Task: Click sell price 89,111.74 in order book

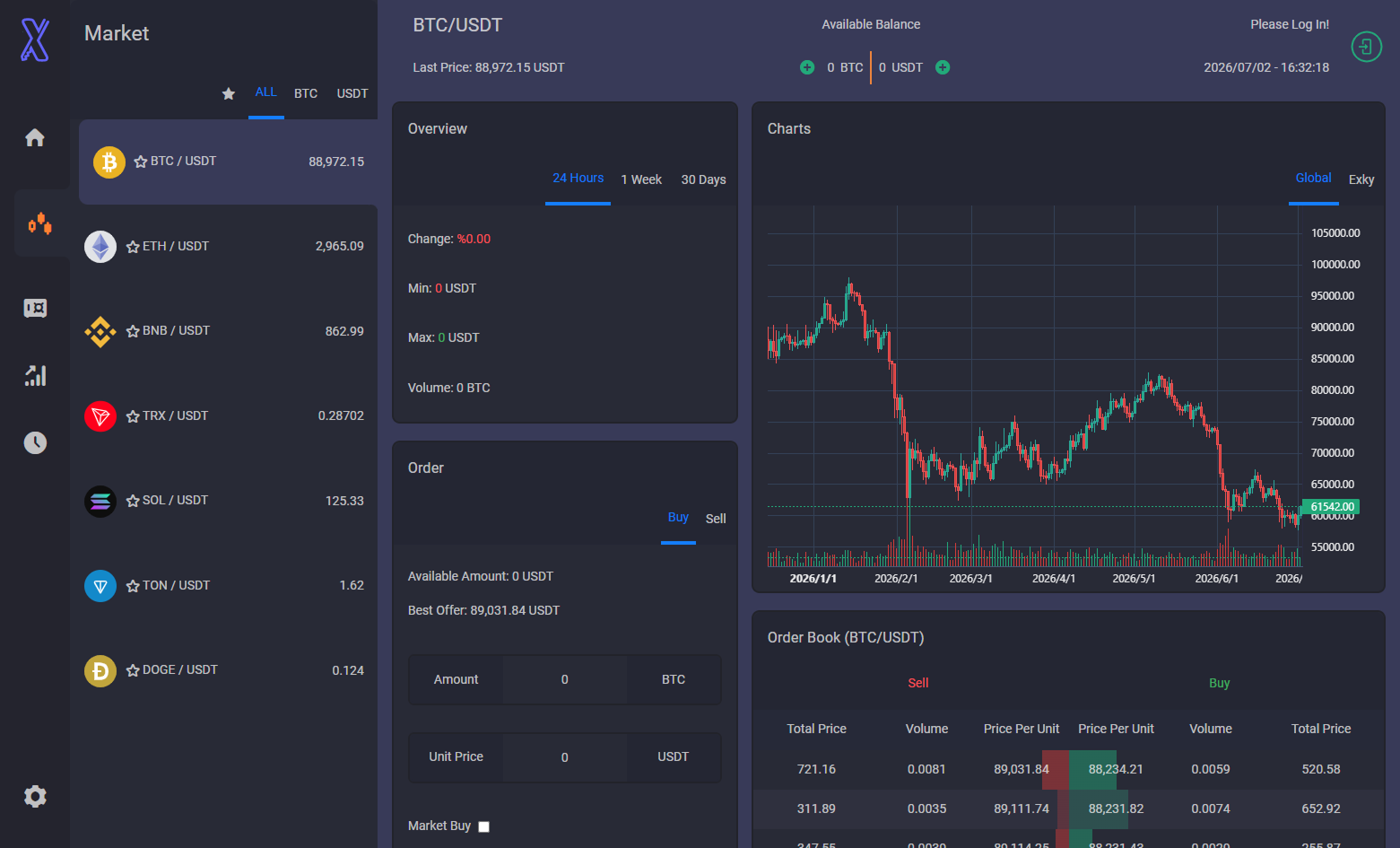Action: (1022, 809)
